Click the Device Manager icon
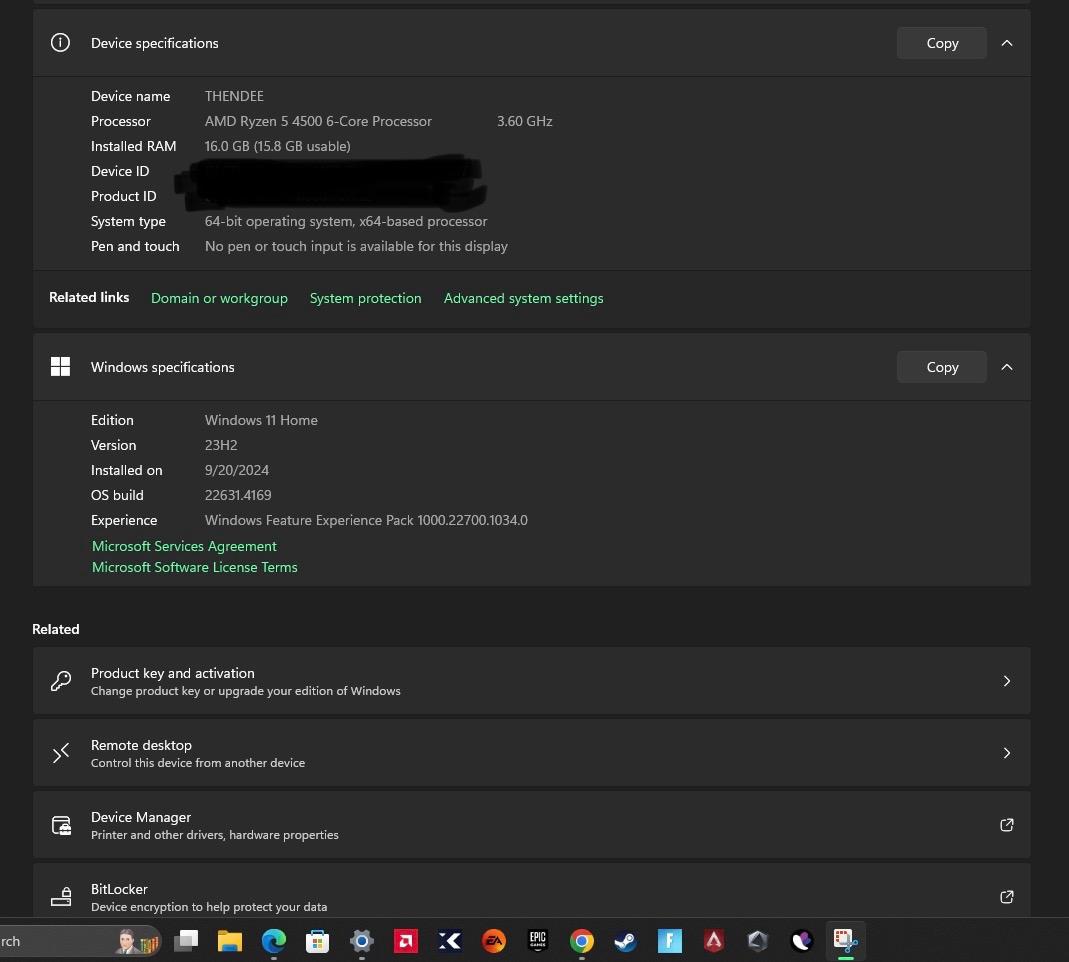The height and width of the screenshot is (962, 1069). (61, 825)
